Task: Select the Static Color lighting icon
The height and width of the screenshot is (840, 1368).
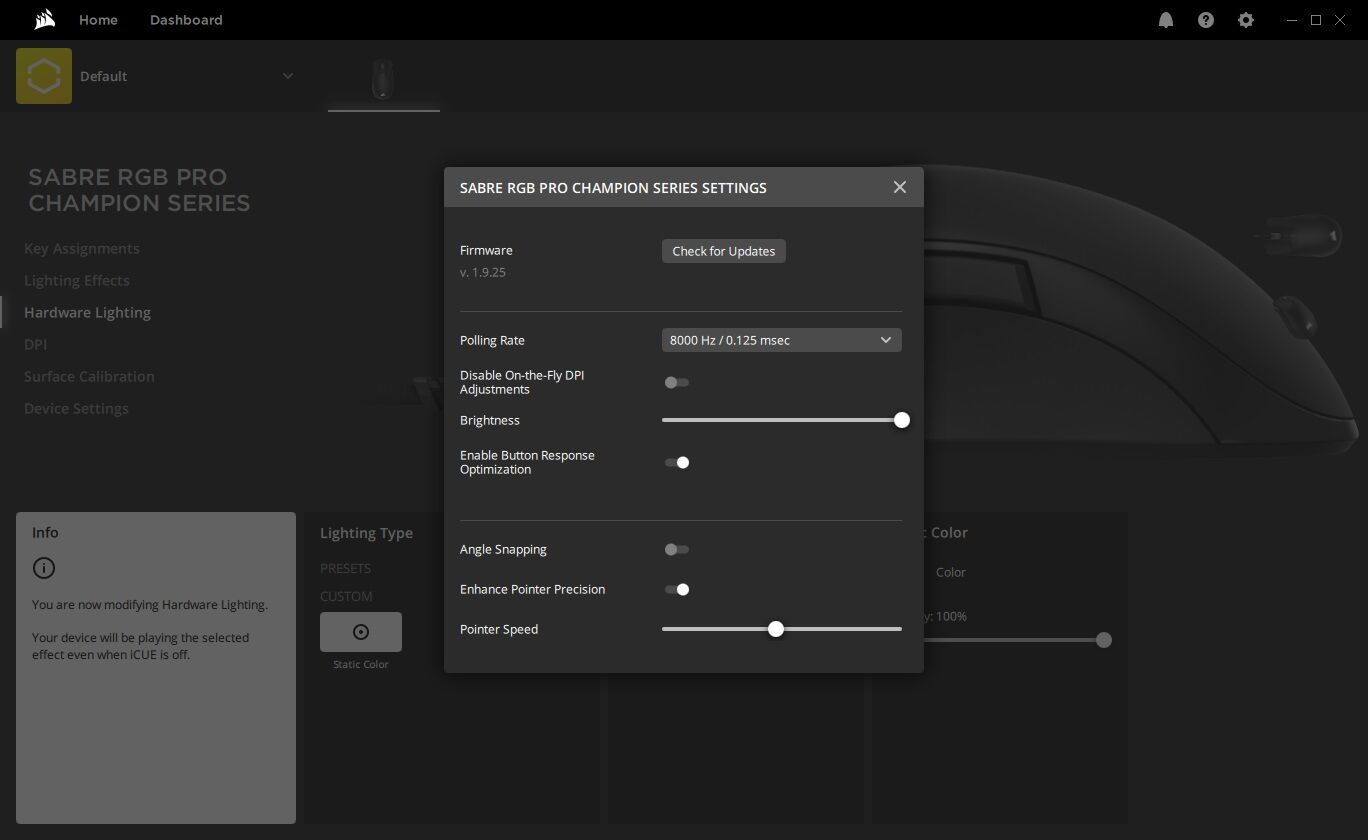Action: [x=361, y=632]
